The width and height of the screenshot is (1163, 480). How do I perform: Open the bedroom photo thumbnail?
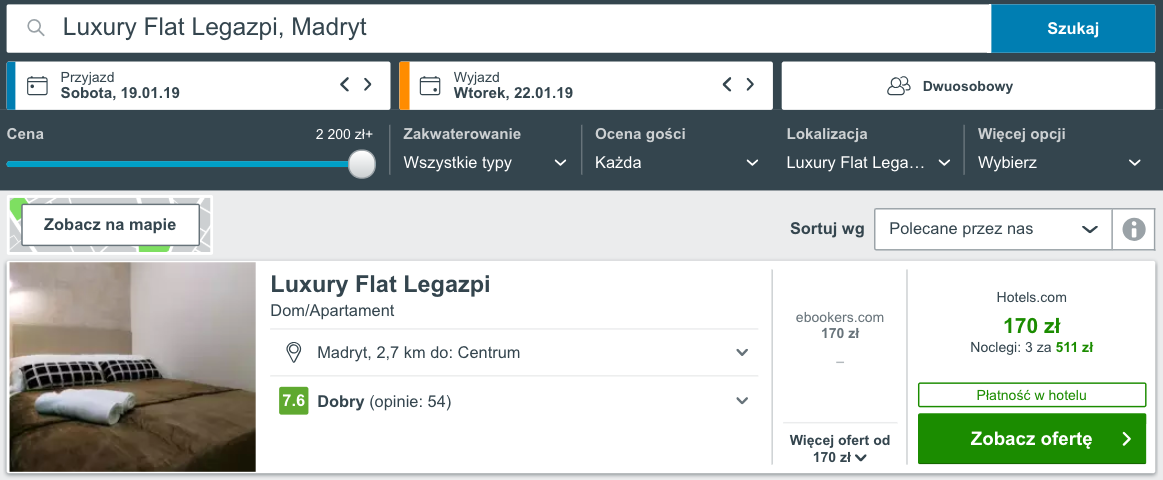(x=133, y=366)
